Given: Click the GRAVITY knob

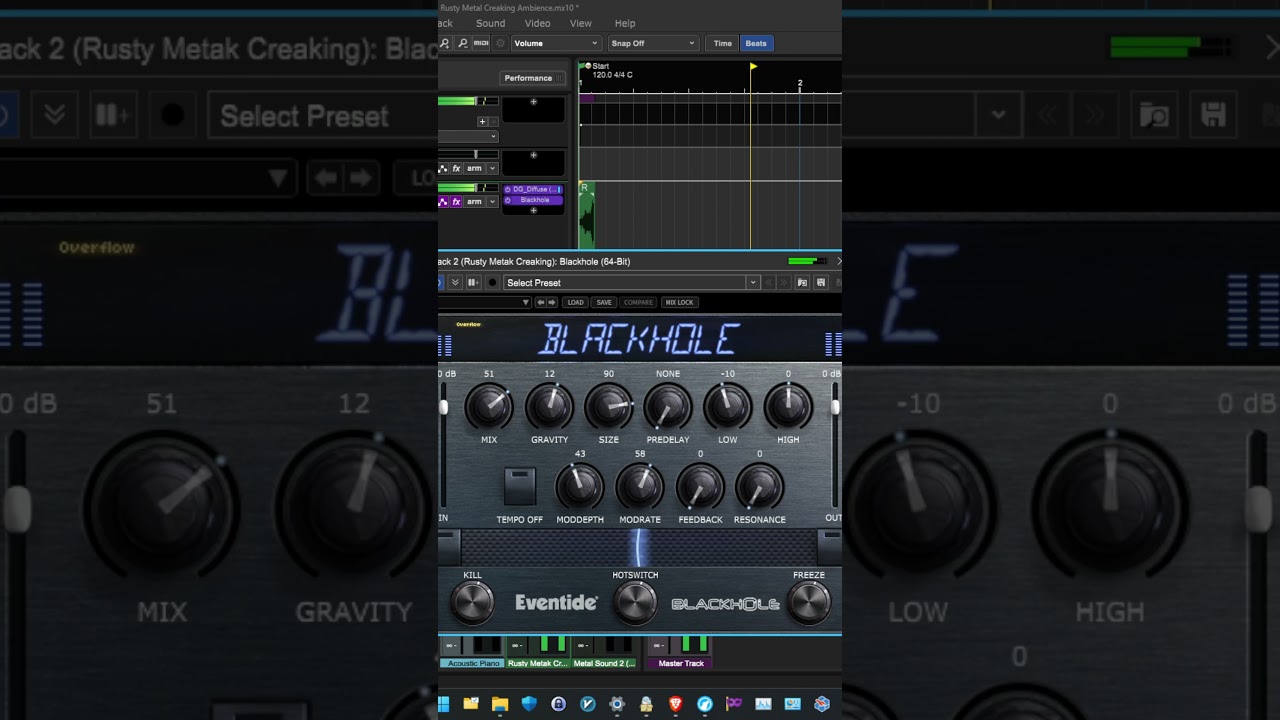Looking at the screenshot, I should pos(549,408).
